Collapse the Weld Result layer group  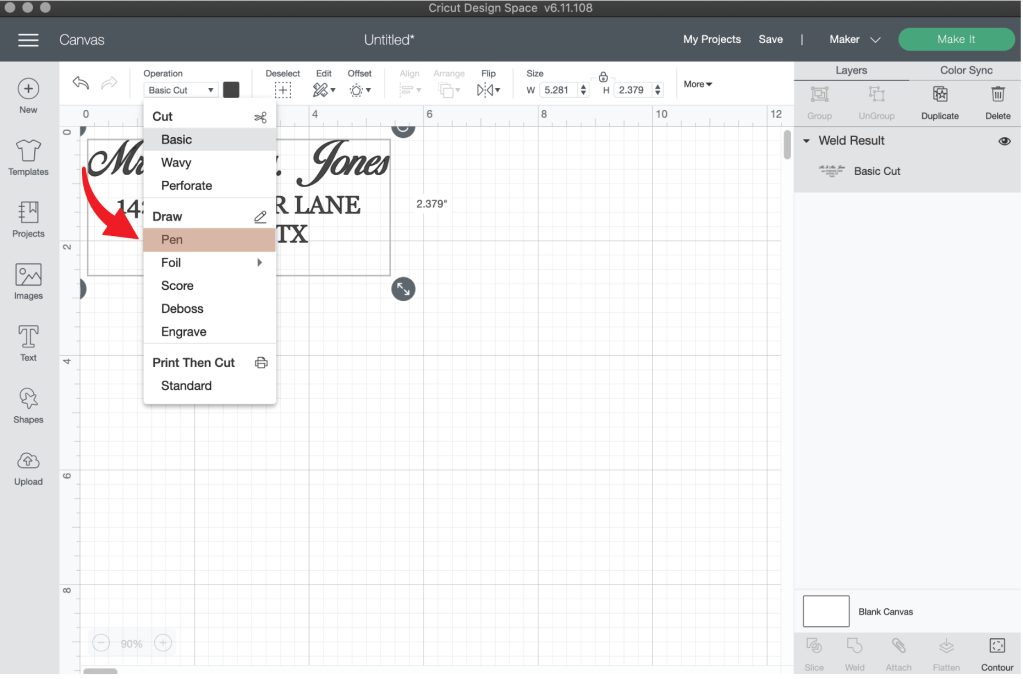[x=806, y=141]
